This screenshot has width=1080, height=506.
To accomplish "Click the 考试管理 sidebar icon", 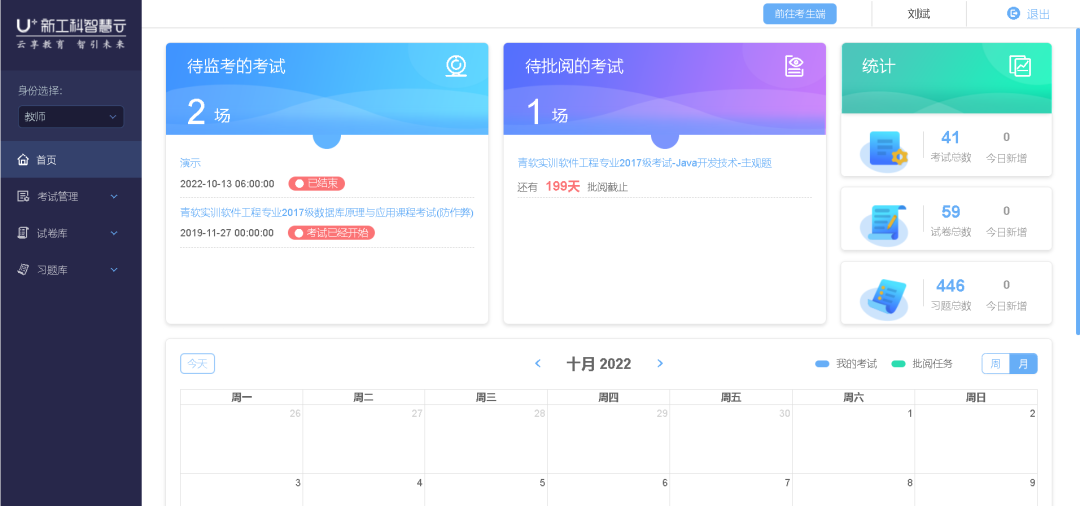I will click(23, 196).
